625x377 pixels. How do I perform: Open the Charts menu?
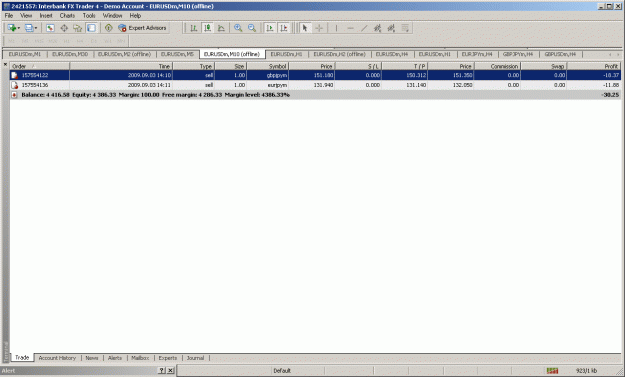coord(67,16)
